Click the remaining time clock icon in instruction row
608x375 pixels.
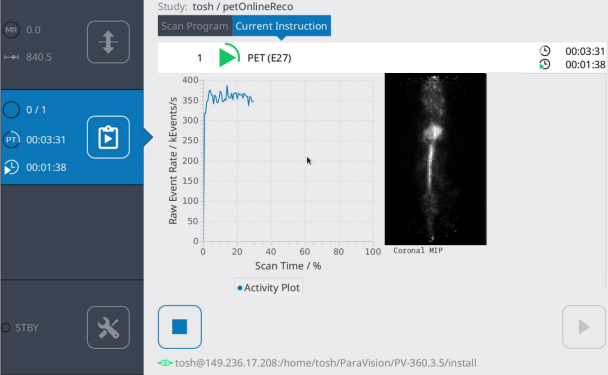click(545, 64)
